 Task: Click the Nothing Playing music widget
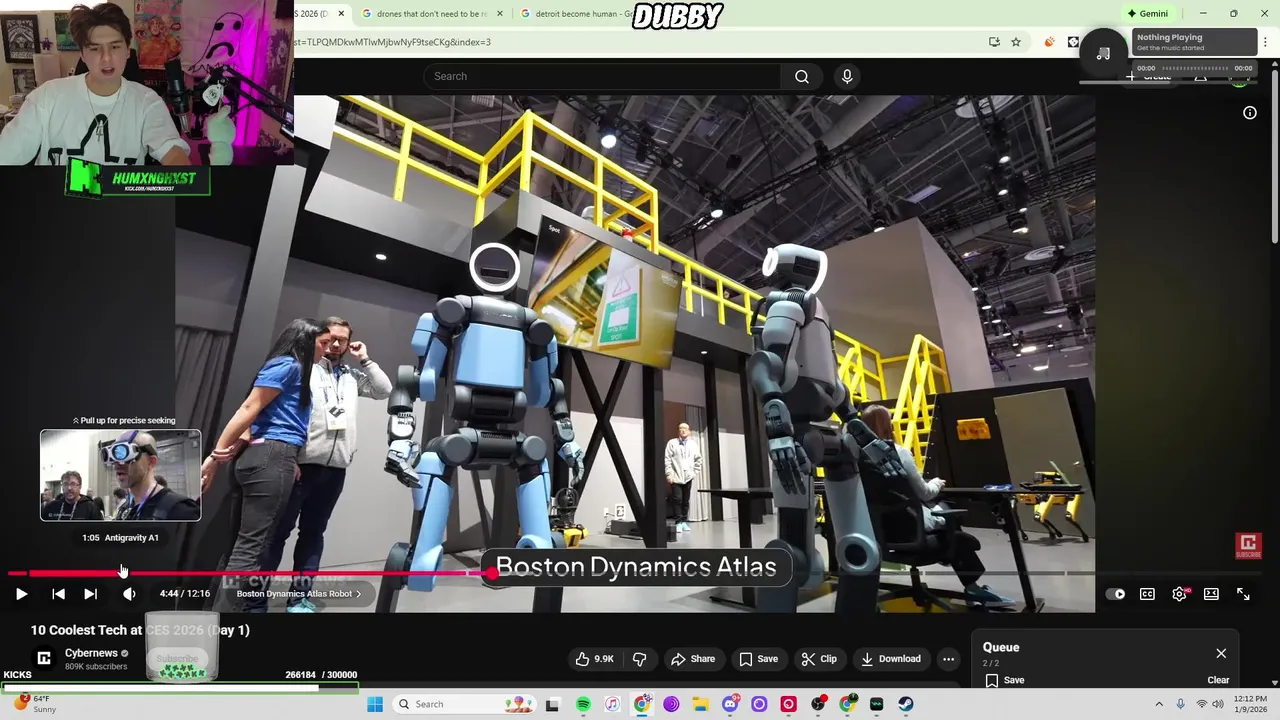coord(1194,42)
